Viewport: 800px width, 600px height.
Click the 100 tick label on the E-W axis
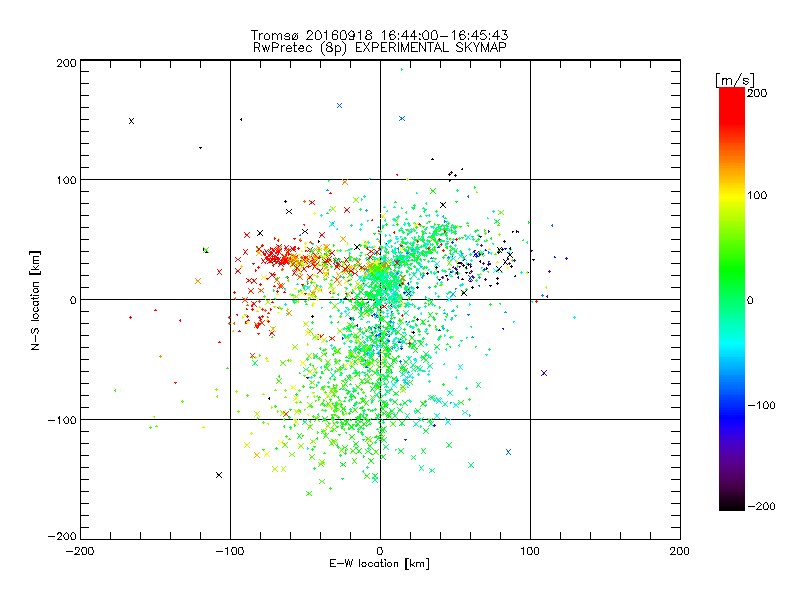[x=530, y=551]
